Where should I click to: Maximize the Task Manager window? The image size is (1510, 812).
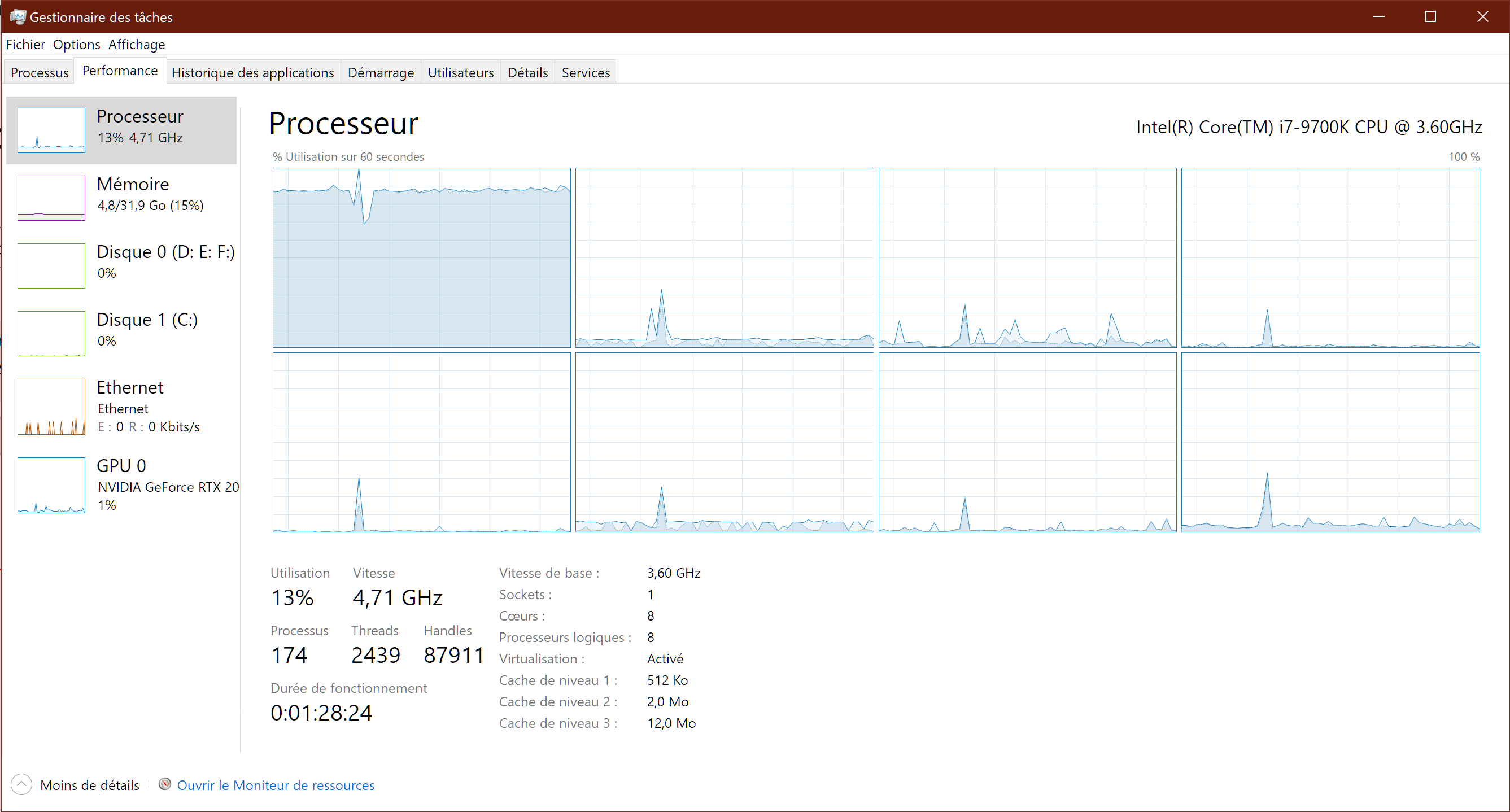1430,16
